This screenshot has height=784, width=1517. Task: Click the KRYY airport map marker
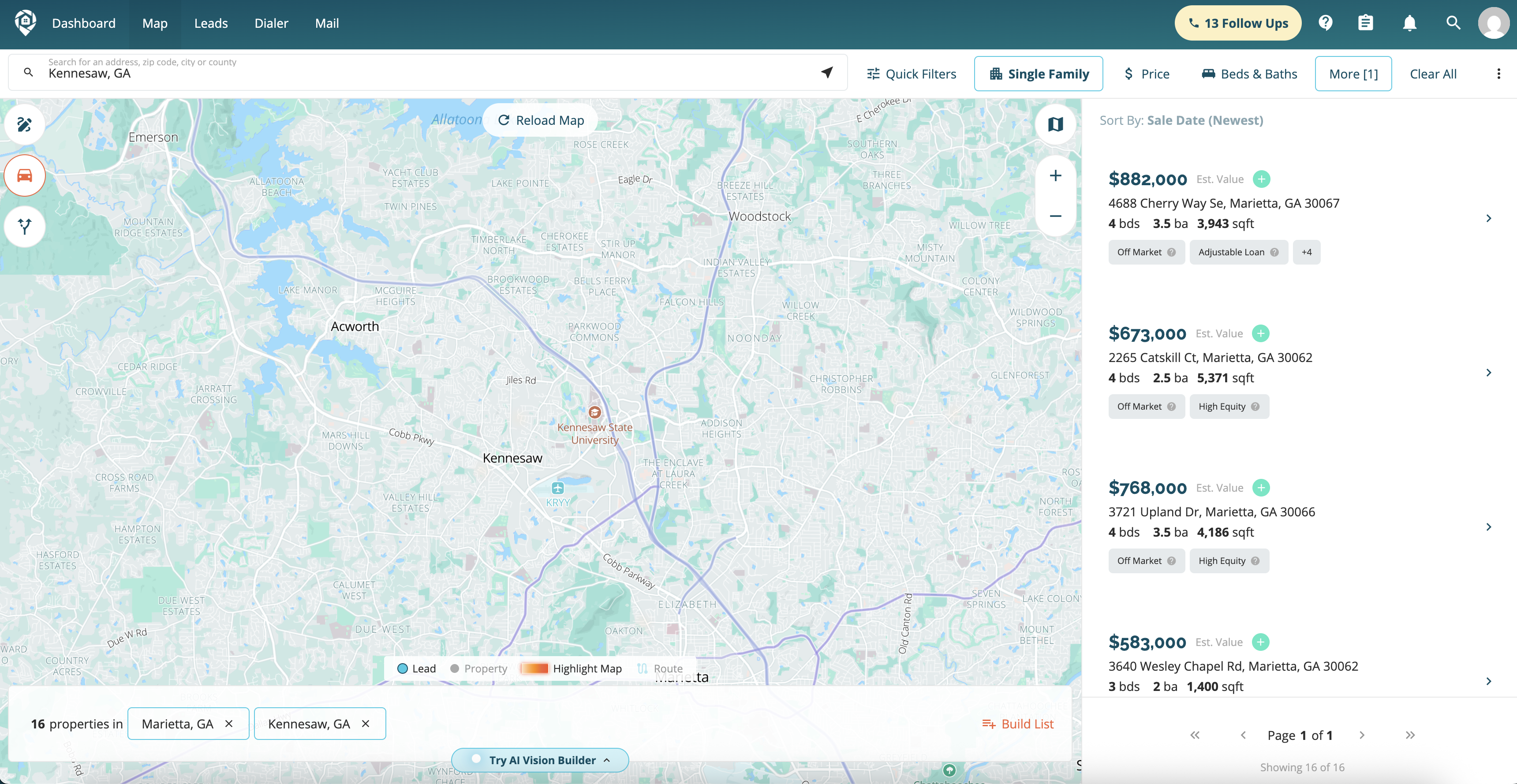(558, 488)
